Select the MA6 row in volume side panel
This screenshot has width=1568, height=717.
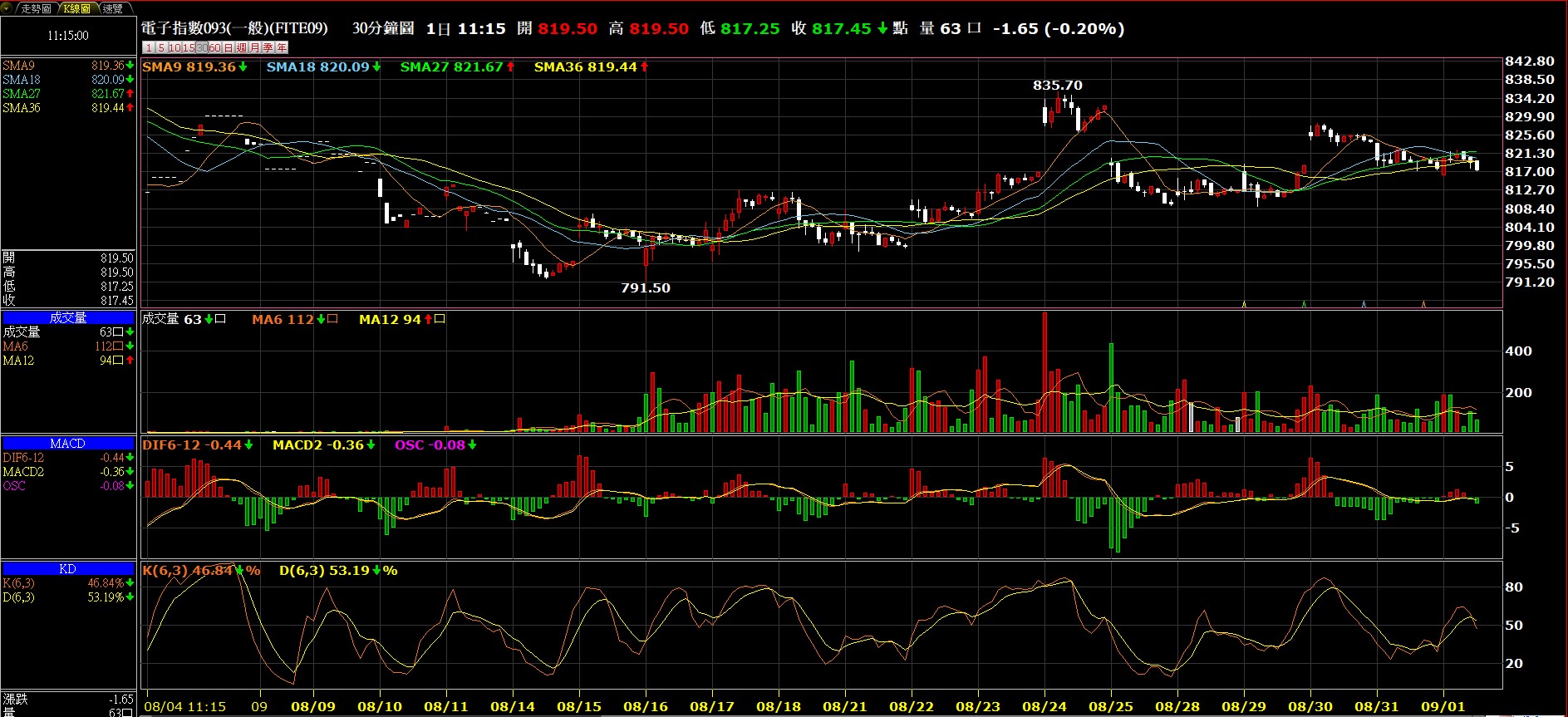tap(68, 346)
